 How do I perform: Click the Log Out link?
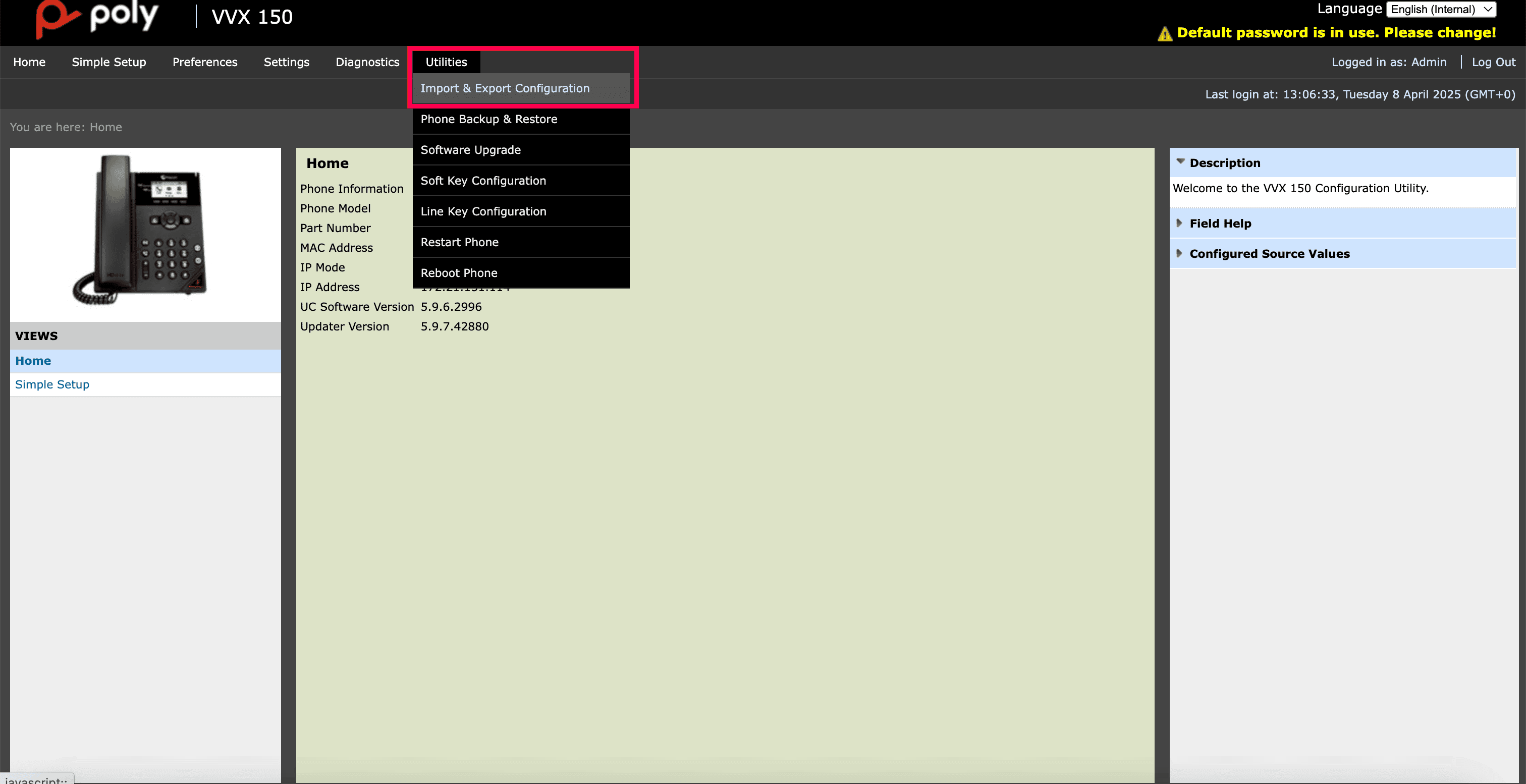tap(1493, 62)
